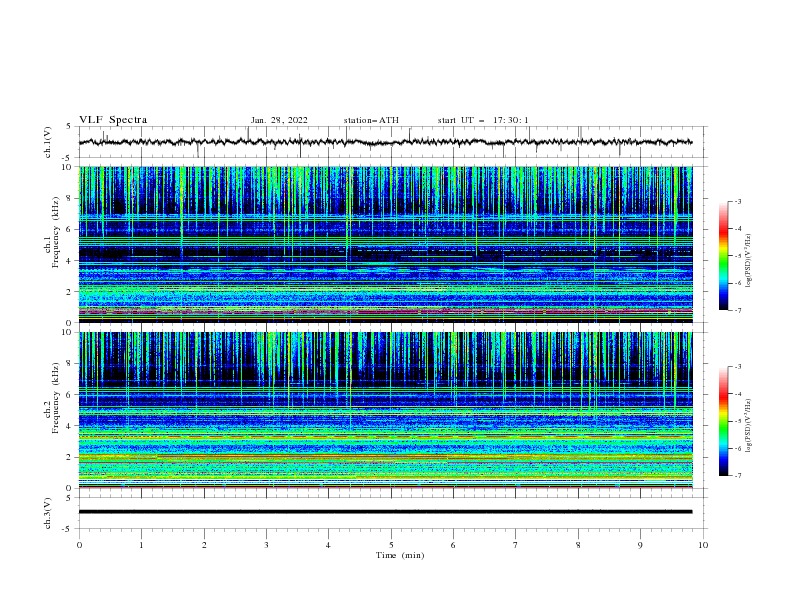Select ch.1 colorbar "log(PSD)(V²/Hz)" label
This screenshot has width=792, height=612.
coord(749,261)
